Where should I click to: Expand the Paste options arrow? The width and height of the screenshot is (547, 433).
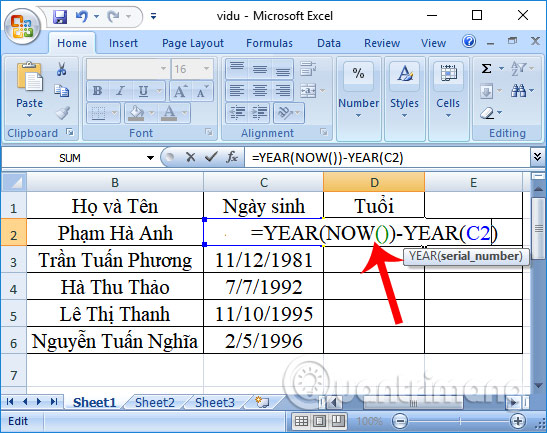[x=29, y=115]
